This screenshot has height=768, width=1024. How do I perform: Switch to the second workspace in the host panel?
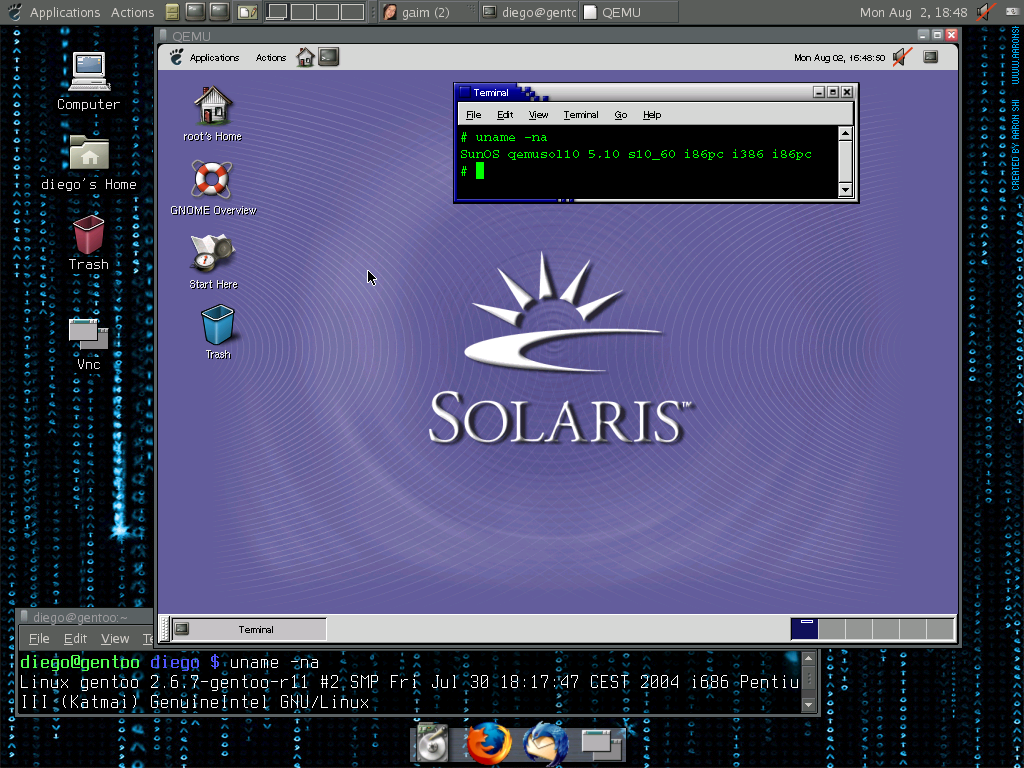(x=302, y=12)
